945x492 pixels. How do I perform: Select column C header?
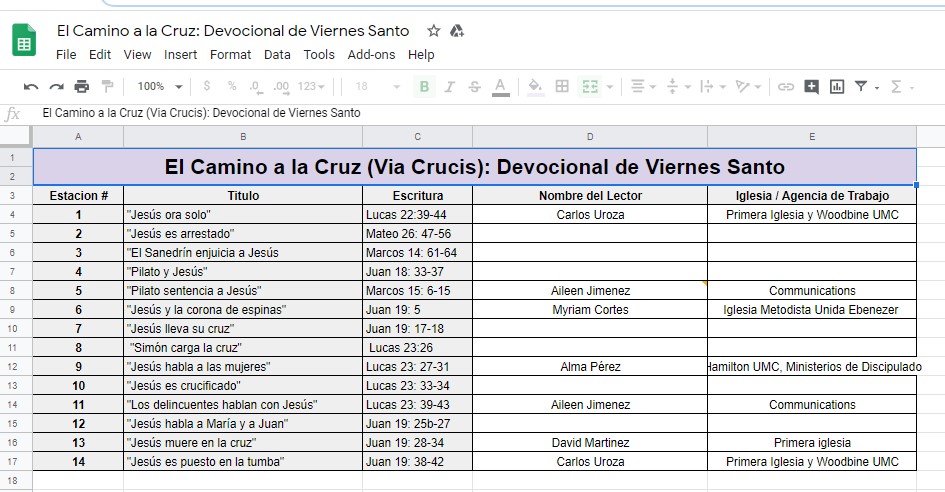[x=417, y=136]
